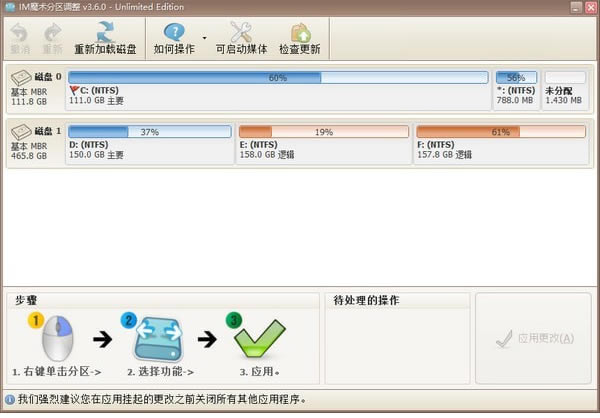Click the mouse icon for step 1

(57, 338)
